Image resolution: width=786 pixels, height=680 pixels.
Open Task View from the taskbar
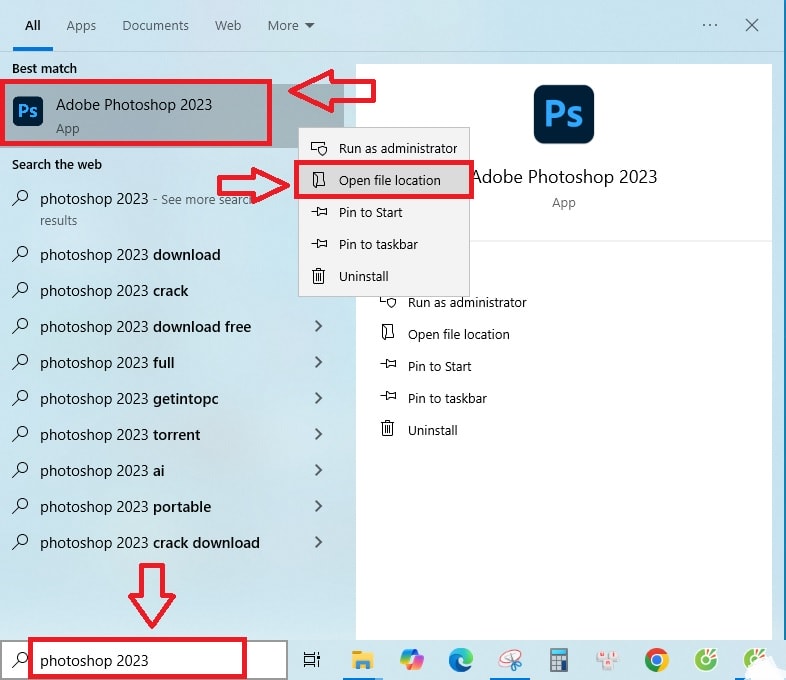311,659
